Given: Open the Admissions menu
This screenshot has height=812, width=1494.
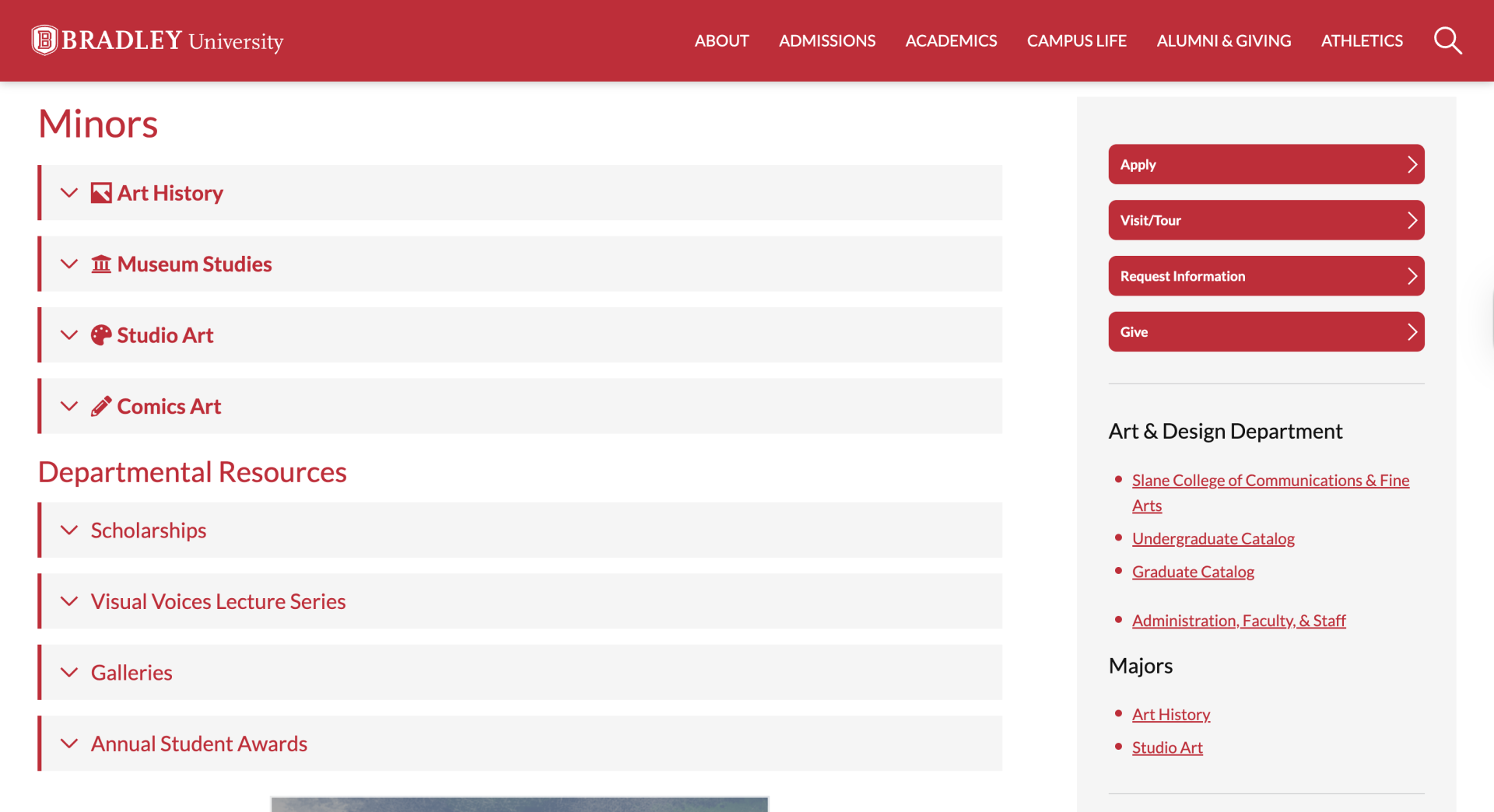Looking at the screenshot, I should (827, 40).
